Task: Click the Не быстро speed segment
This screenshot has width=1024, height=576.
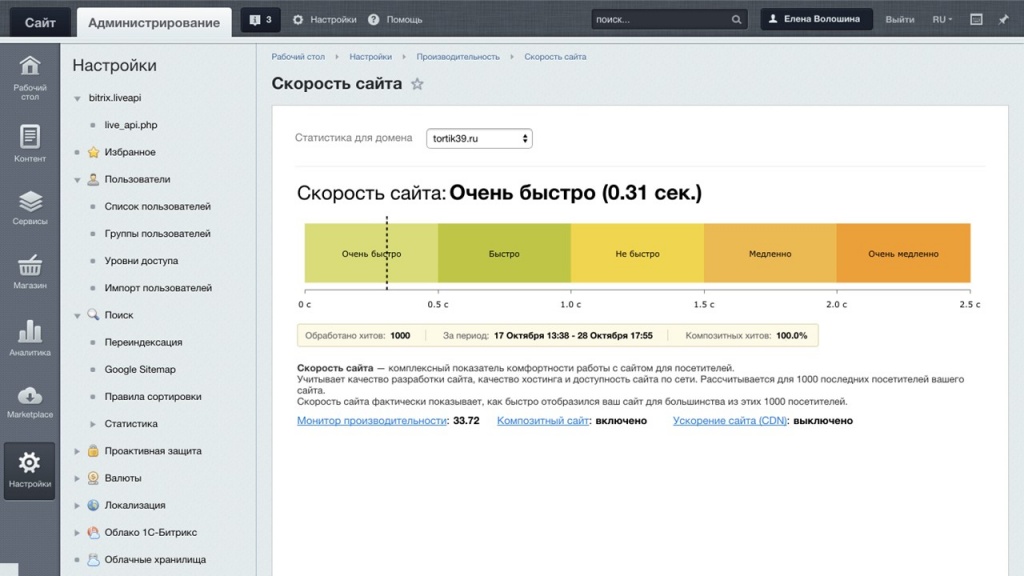Action: (637, 253)
